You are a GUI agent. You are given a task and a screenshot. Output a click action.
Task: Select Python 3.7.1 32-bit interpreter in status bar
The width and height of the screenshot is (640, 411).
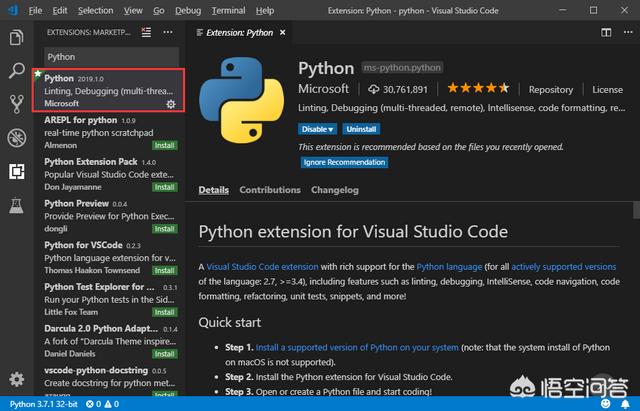pos(44,404)
